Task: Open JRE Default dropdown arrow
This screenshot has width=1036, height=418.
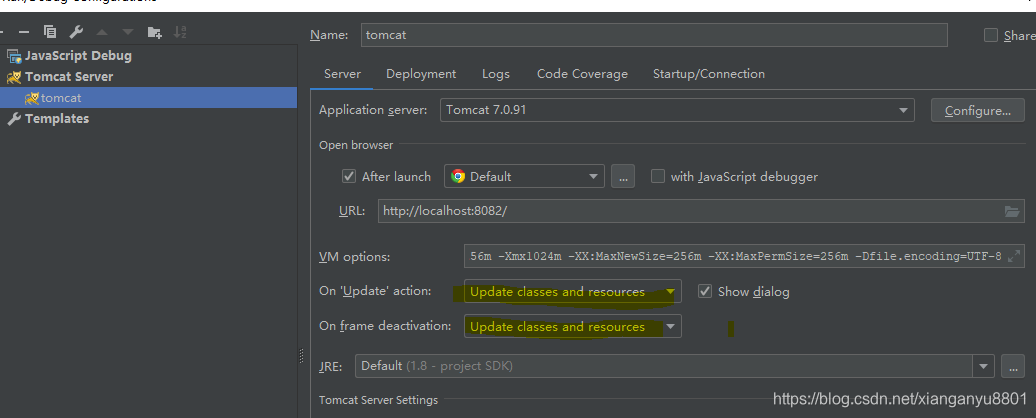Action: pos(983,366)
